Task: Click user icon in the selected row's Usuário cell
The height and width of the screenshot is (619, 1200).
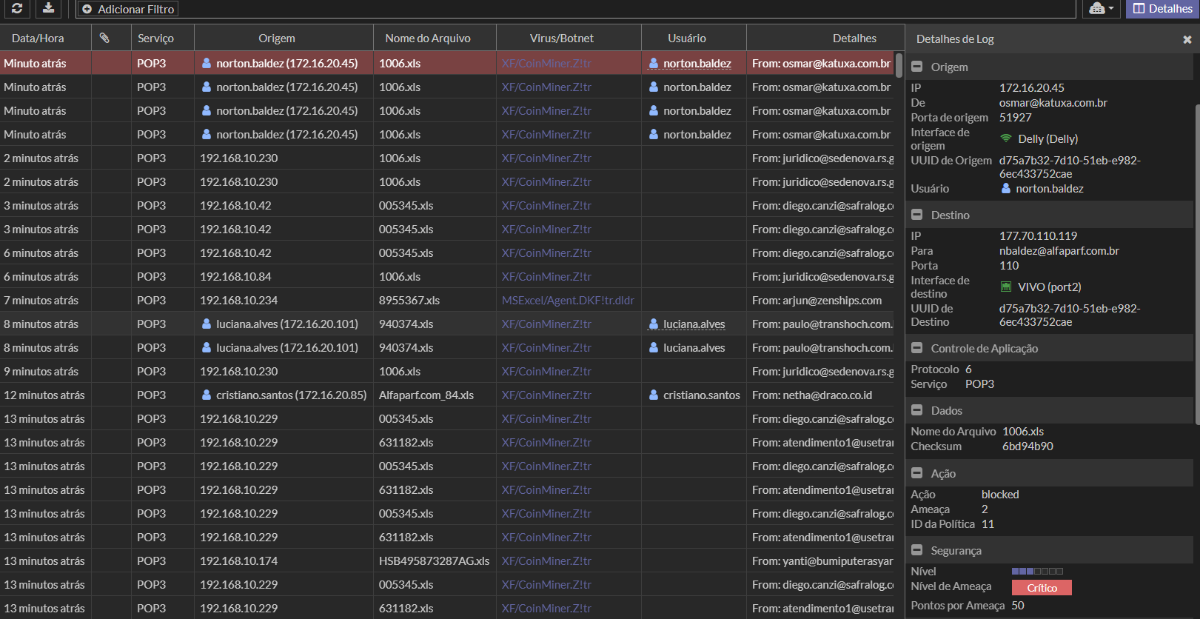Action: click(654, 63)
